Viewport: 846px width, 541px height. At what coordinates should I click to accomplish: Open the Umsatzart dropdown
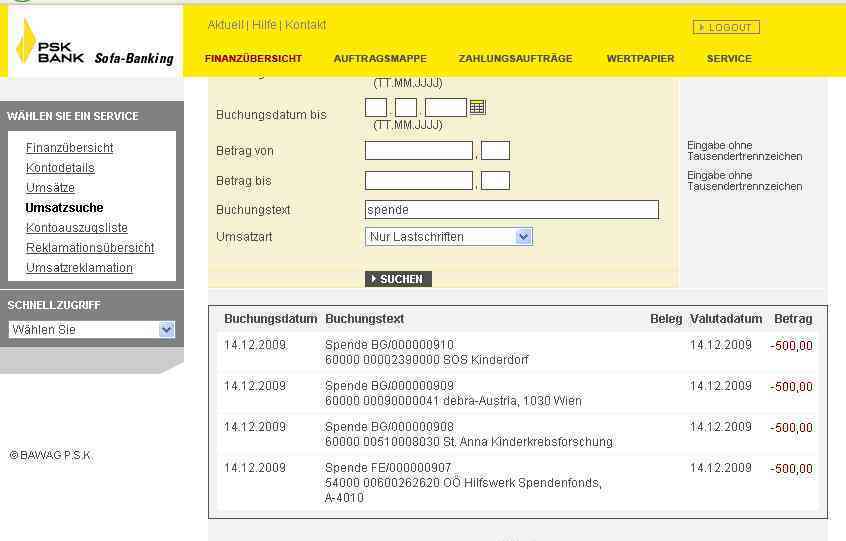pos(449,237)
